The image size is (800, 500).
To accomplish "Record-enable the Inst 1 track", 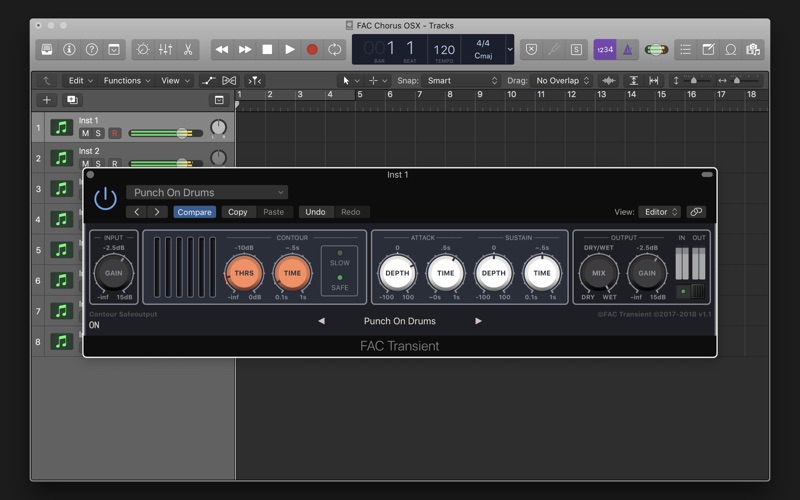I will click(x=114, y=133).
